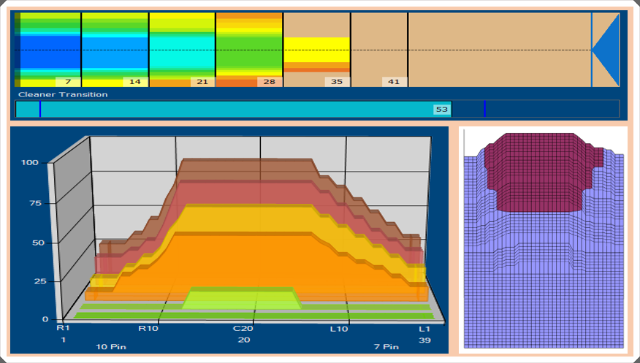Viewport: 640px width, 363px height.
Task: Click the Cleaner Transition label
Action: pos(63,94)
